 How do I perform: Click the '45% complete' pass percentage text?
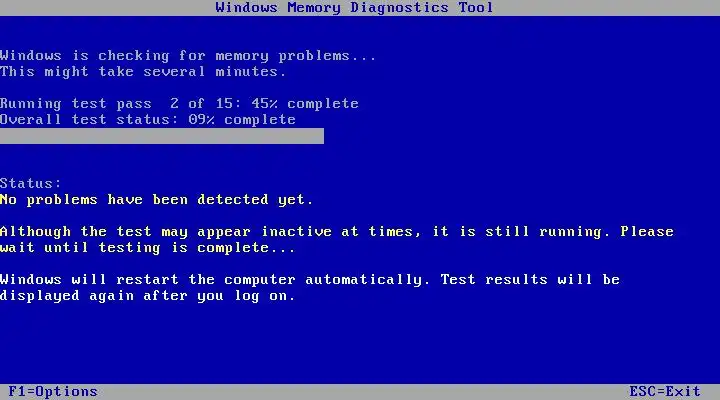coord(305,103)
